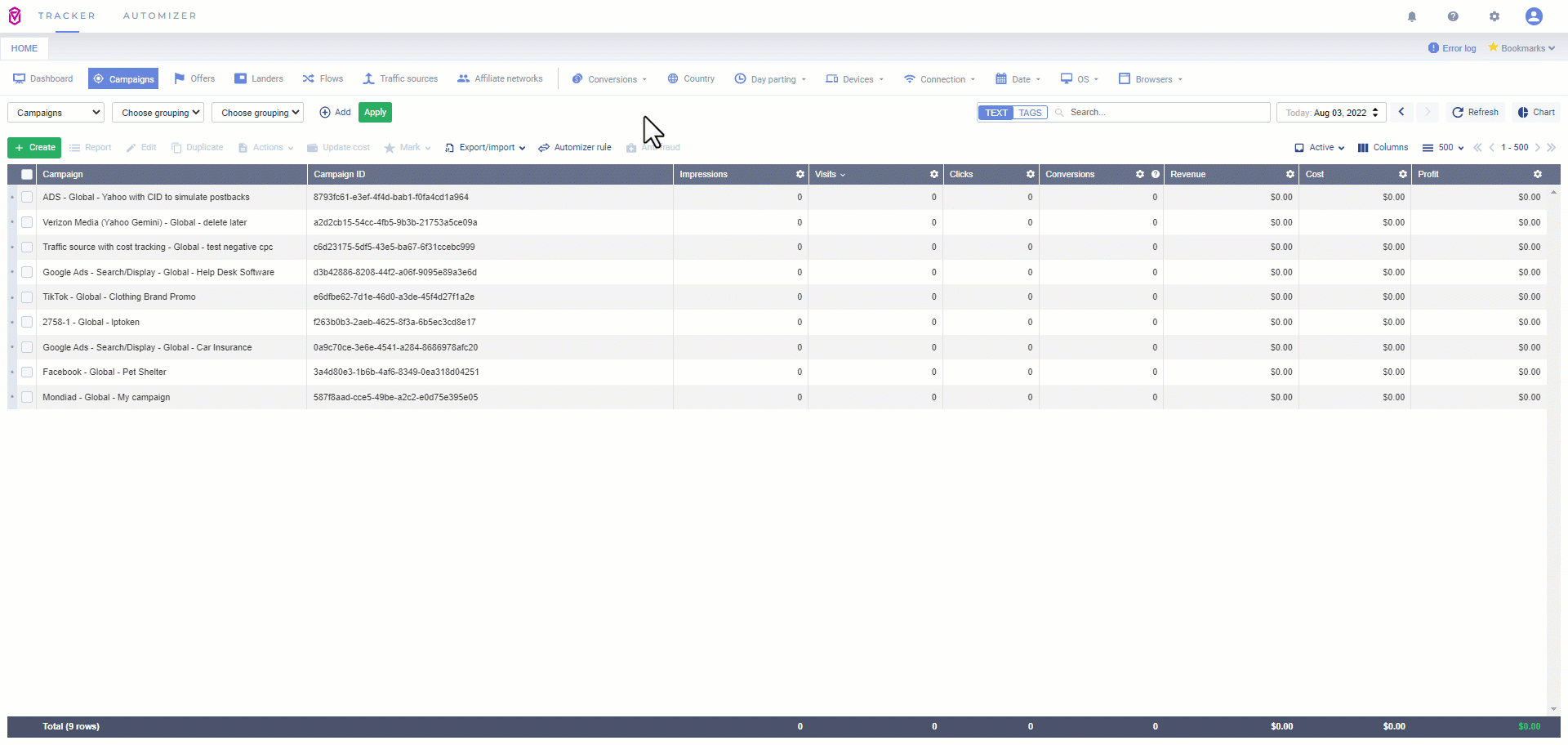The image size is (1568, 745).
Task: Click the notifications bell icon
Action: [1412, 16]
